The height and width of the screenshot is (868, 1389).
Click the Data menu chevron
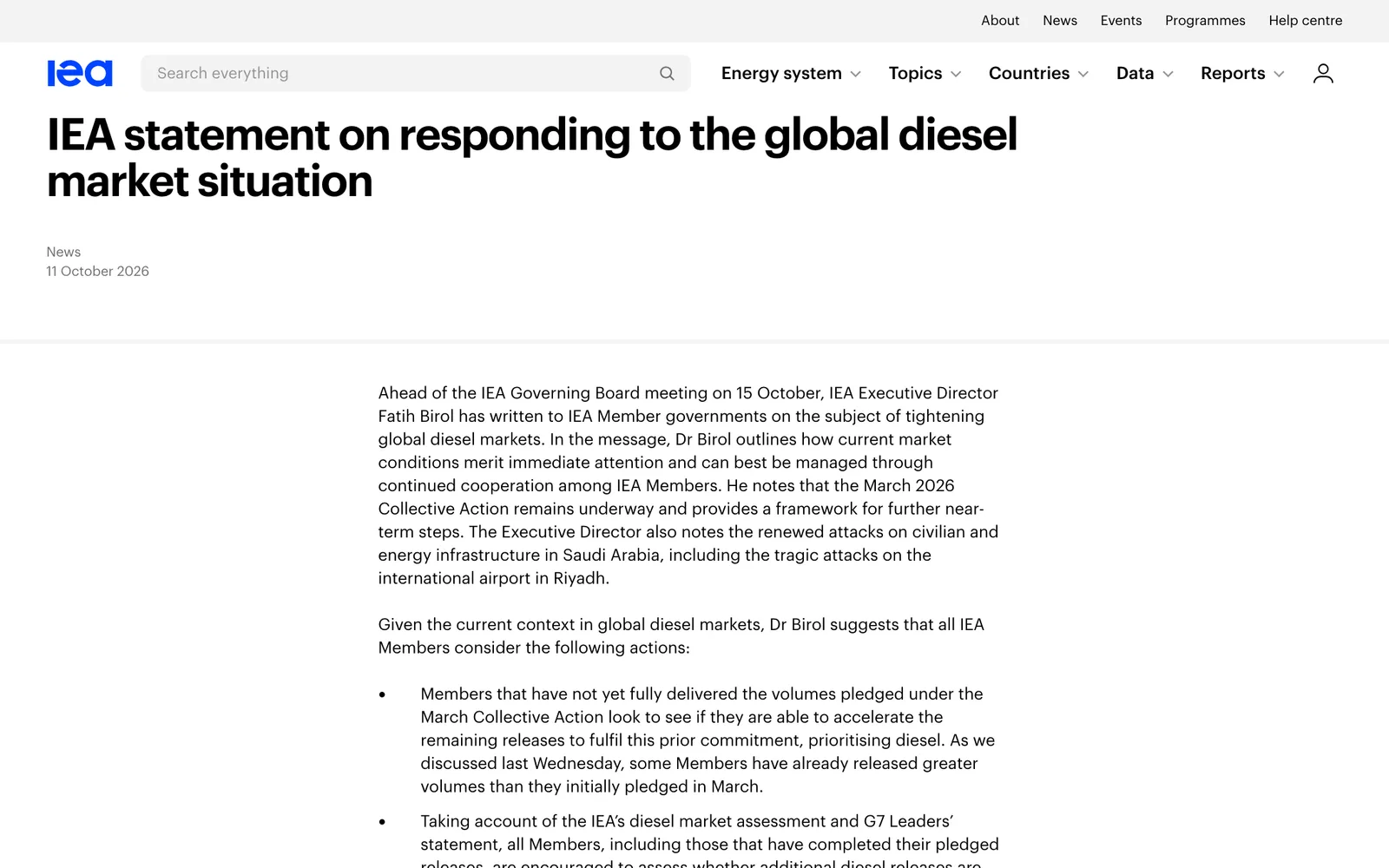pyautogui.click(x=1168, y=75)
